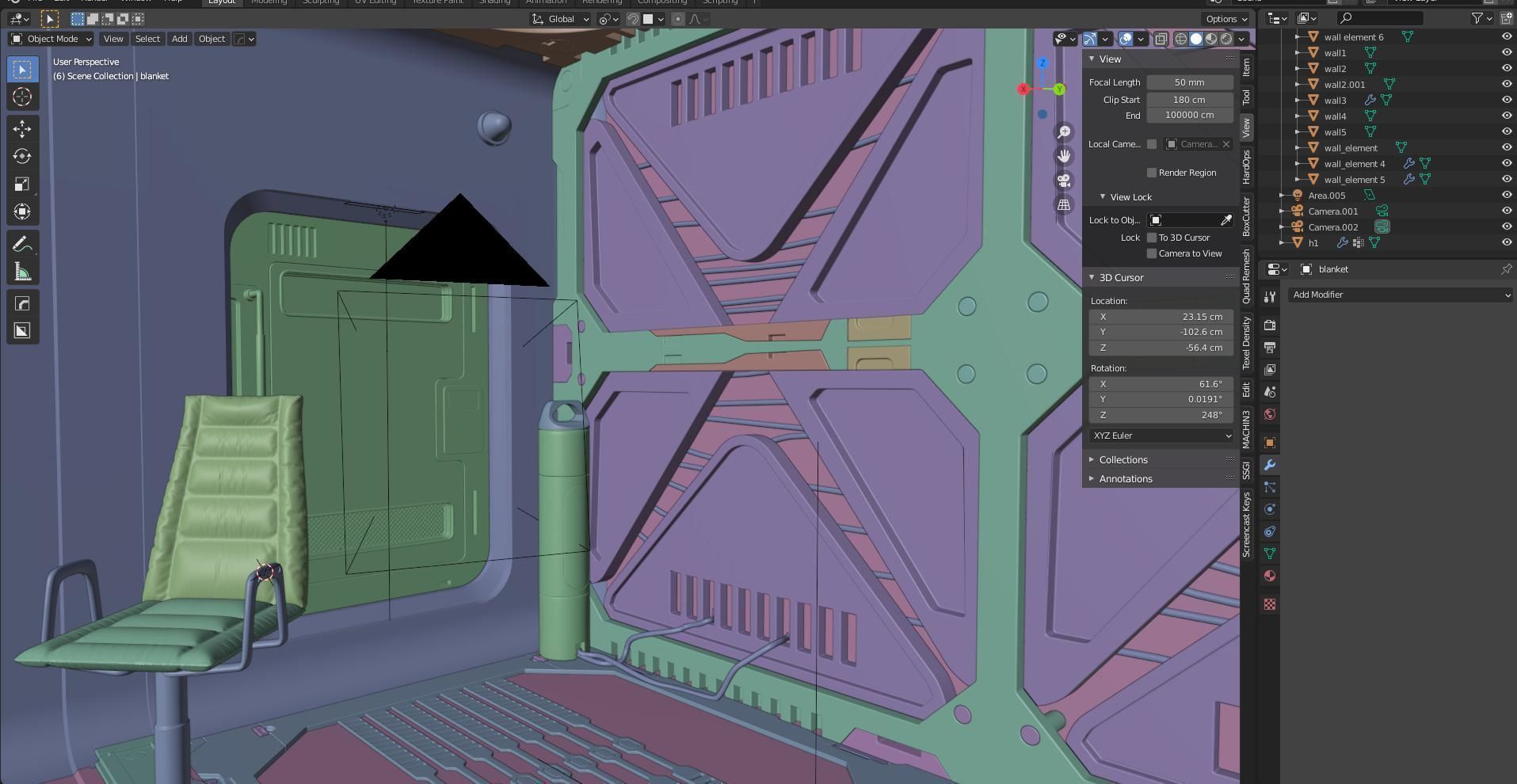Viewport: 1517px width, 784px height.
Task: Toggle camera view with the camera gizmo
Action: (x=1064, y=181)
